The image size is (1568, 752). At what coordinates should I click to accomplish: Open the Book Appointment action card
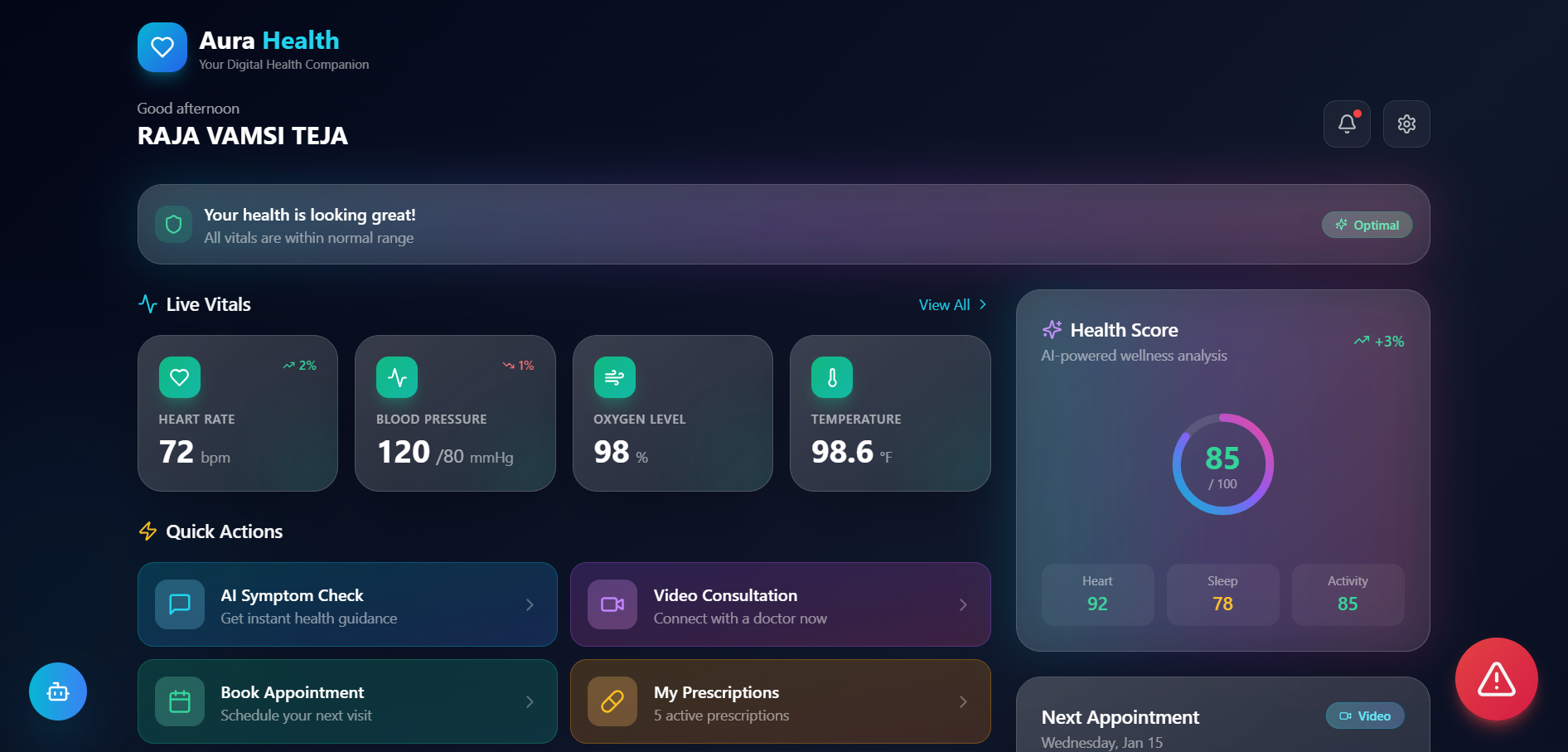point(347,701)
